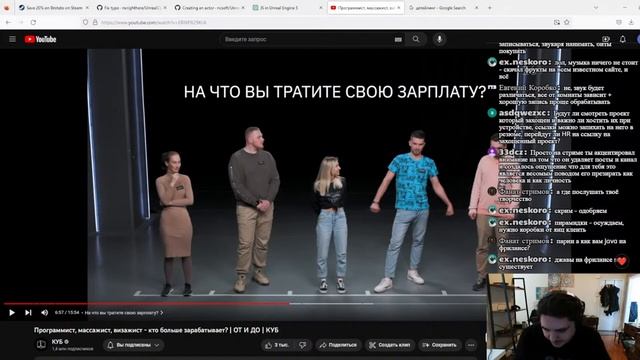Viewport: 640px width, 360px height.
Task: Open the on-screen keyboard icon in search
Action: [x=398, y=39]
